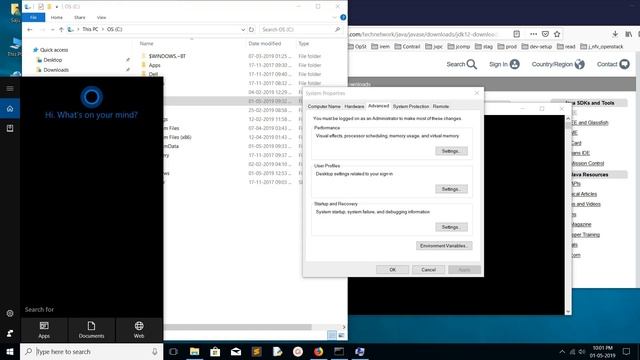Cancel the System Properties dialog
This screenshot has width=640, height=360.
click(428, 269)
